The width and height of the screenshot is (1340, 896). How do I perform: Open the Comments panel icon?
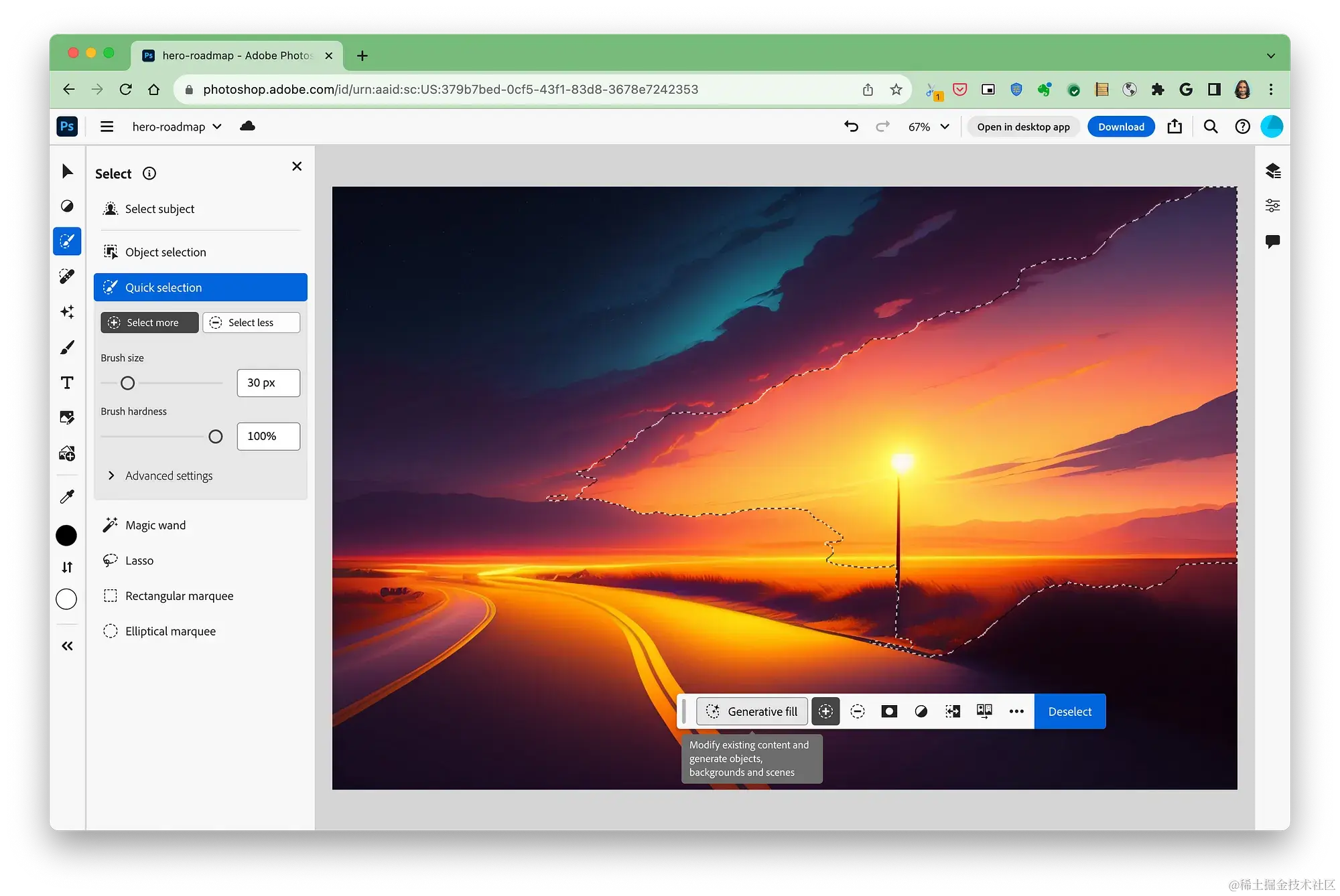[x=1272, y=241]
